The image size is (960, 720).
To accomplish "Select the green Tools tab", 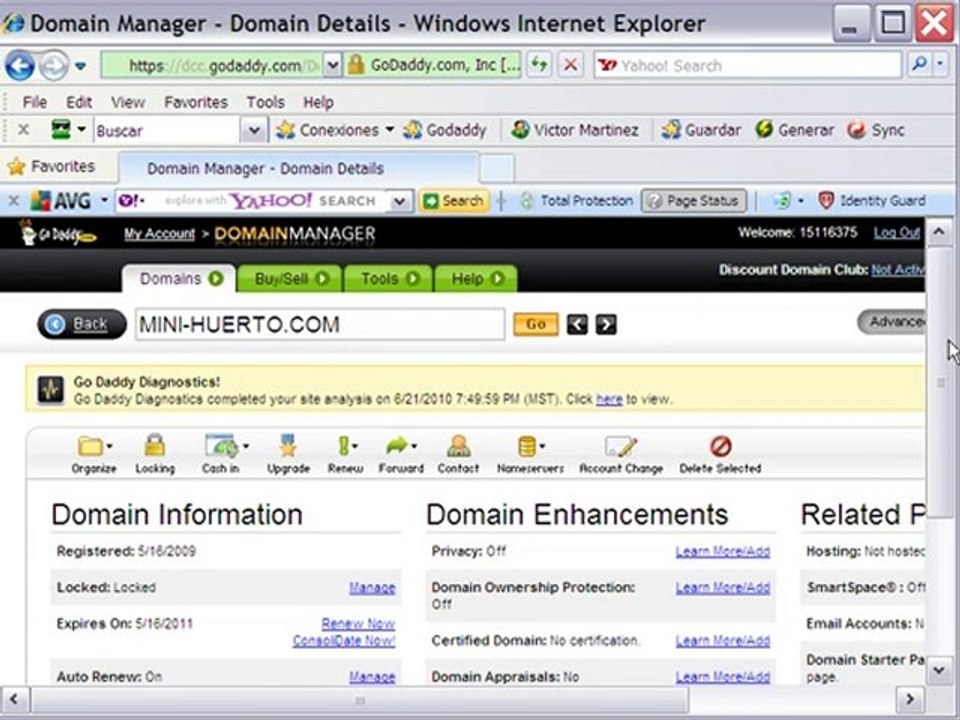I will point(389,279).
